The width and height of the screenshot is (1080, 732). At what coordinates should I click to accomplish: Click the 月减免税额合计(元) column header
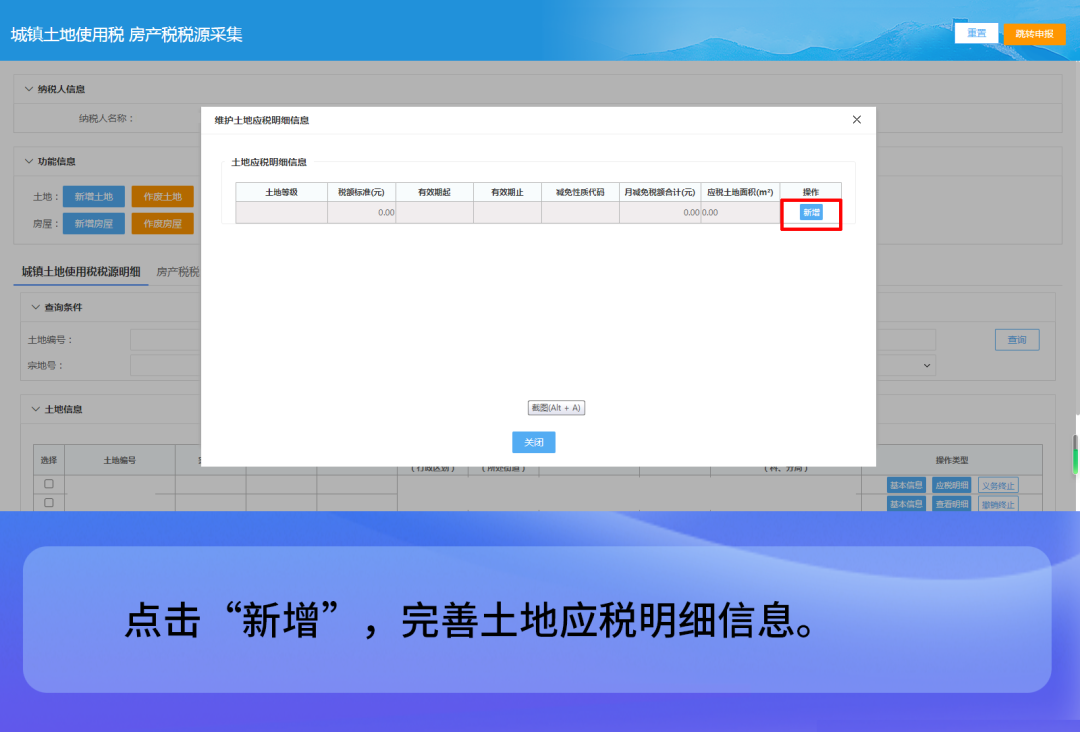point(660,192)
